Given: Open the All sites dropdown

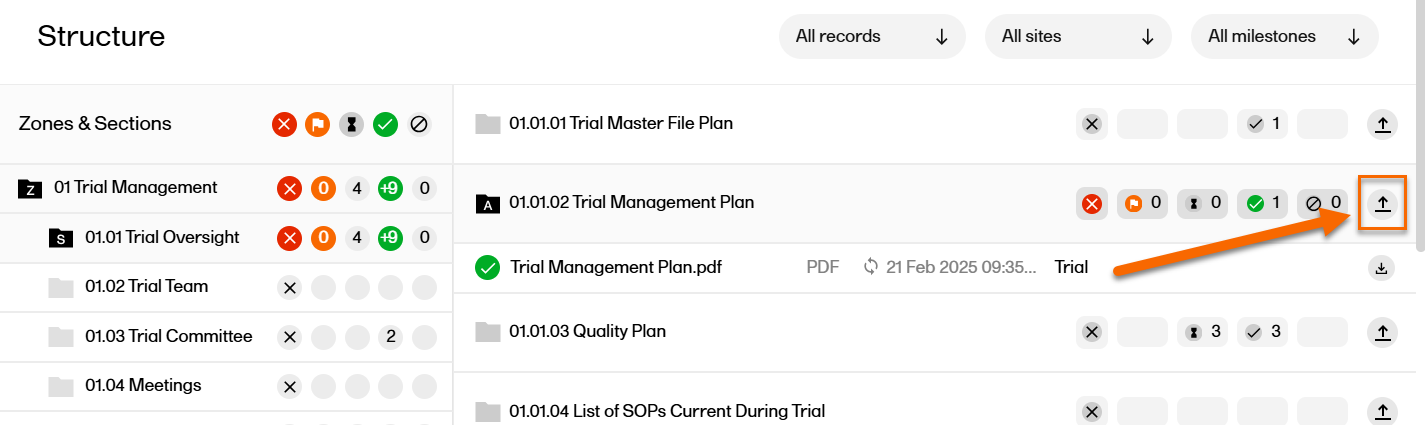Looking at the screenshot, I should [1078, 37].
